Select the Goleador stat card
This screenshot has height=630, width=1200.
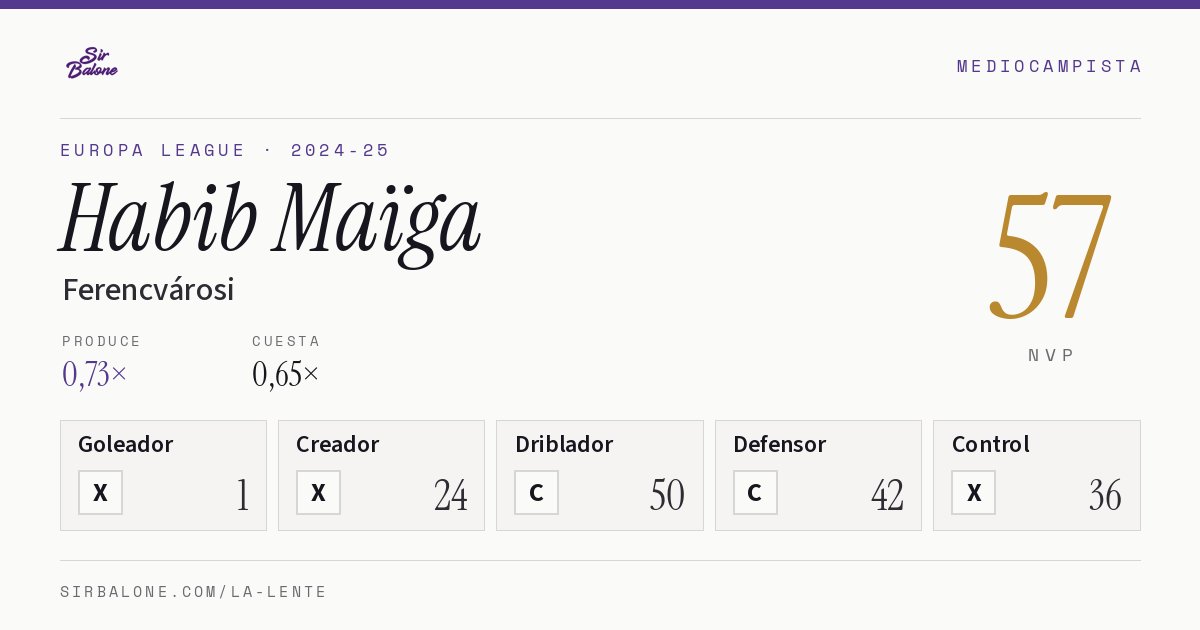pyautogui.click(x=163, y=475)
